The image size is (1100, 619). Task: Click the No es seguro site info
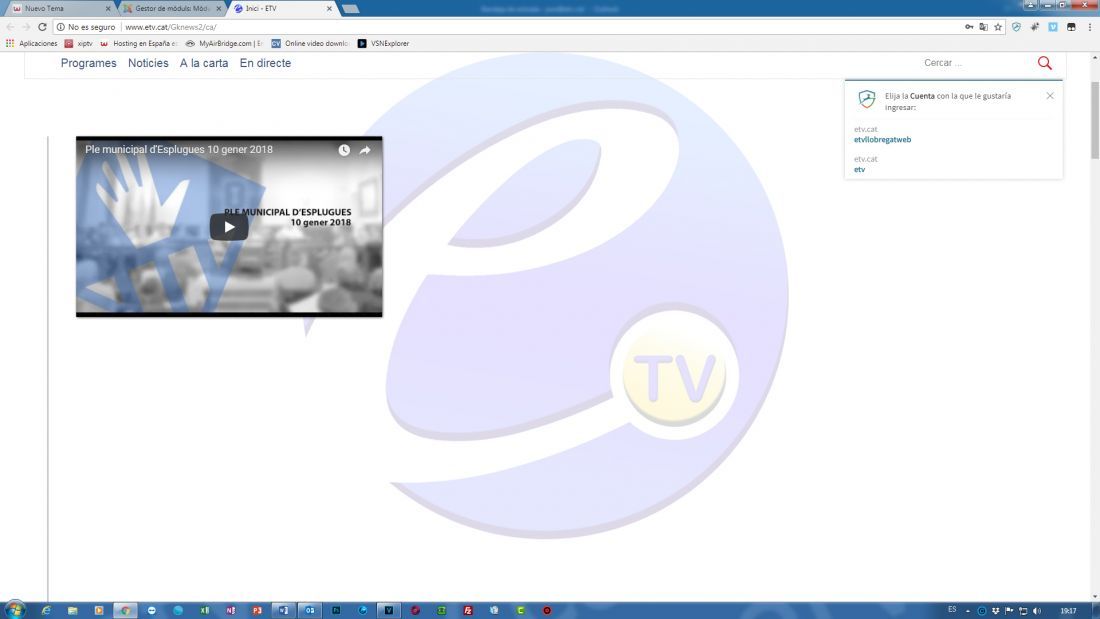click(x=86, y=27)
